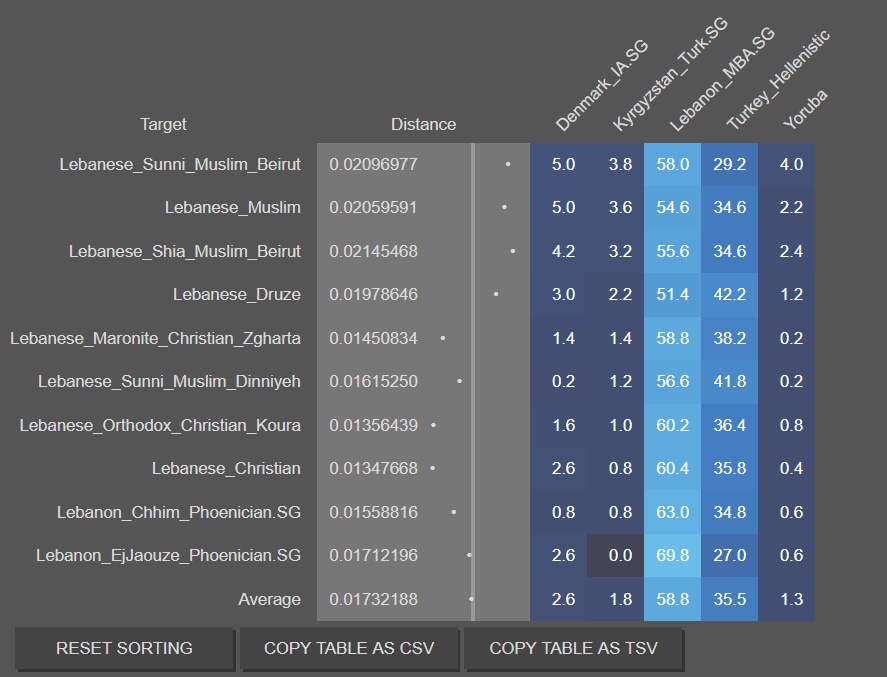Sort by the Target column header
887x677 pixels.
click(163, 124)
